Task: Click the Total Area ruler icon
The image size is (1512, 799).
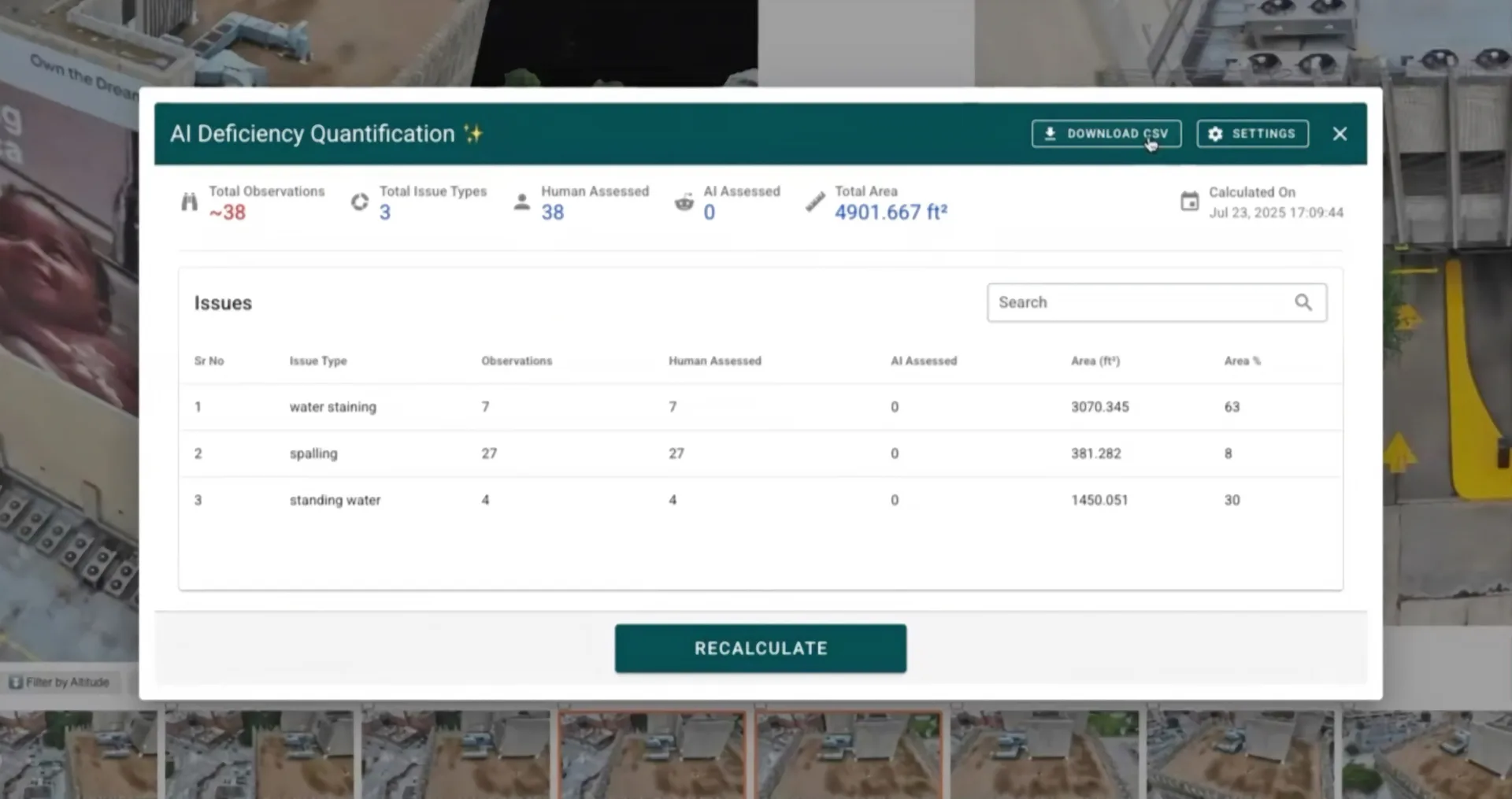Action: tap(815, 202)
